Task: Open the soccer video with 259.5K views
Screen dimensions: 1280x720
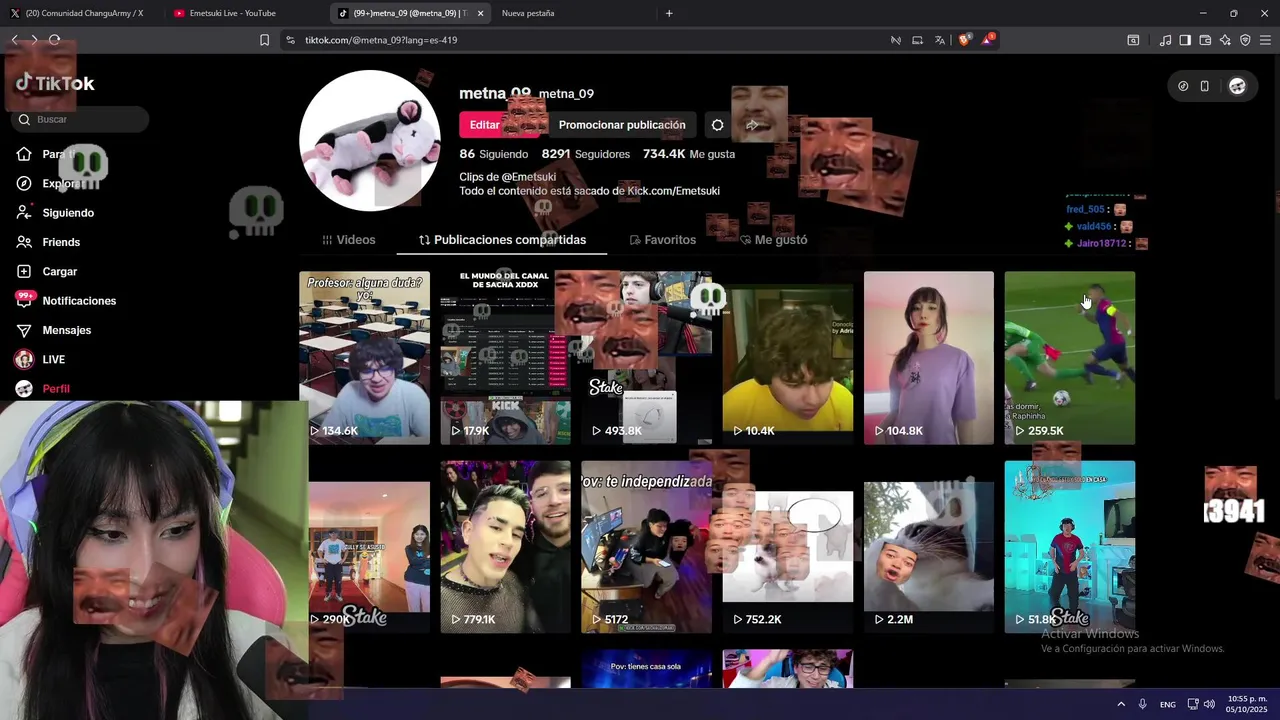Action: pyautogui.click(x=1070, y=357)
